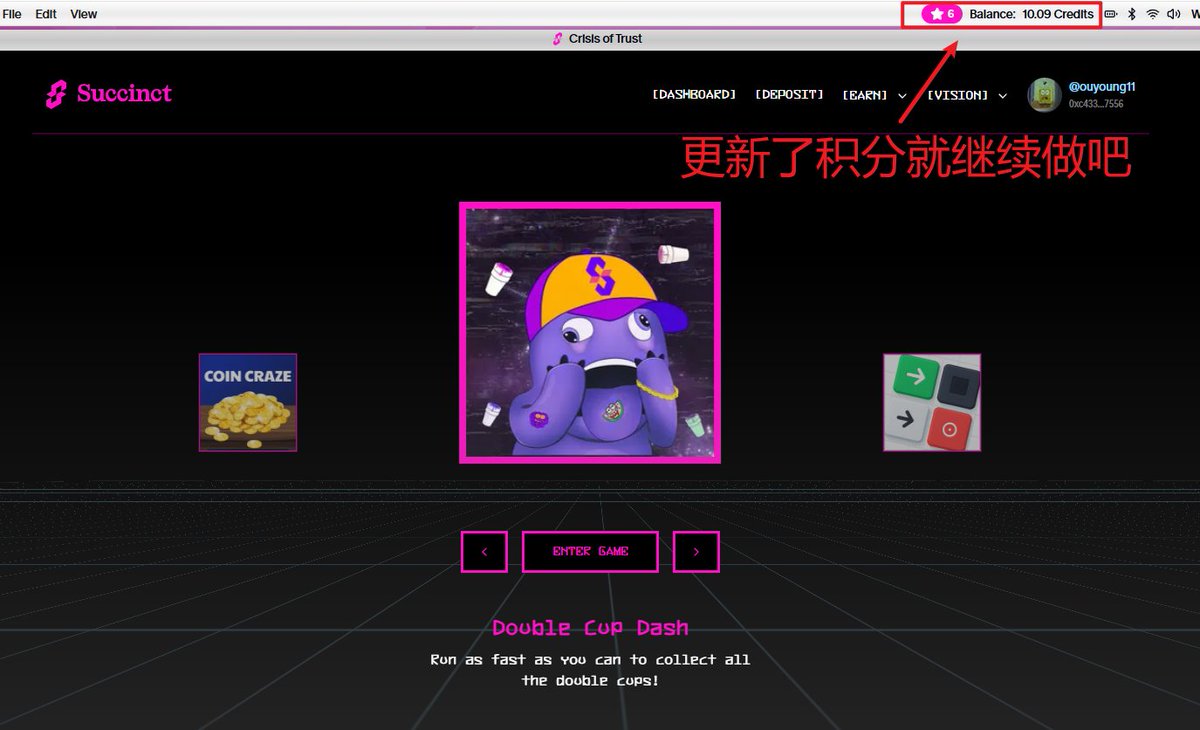This screenshot has width=1200, height=730.
Task: Open the View menu
Action: click(x=84, y=14)
